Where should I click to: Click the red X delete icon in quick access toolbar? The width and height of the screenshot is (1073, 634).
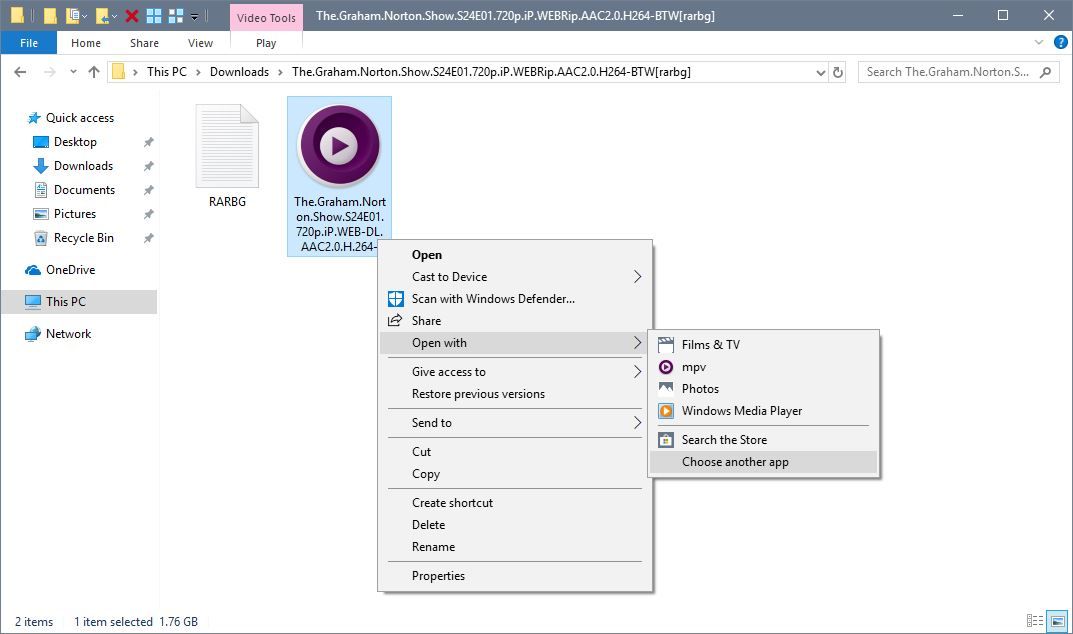click(132, 16)
